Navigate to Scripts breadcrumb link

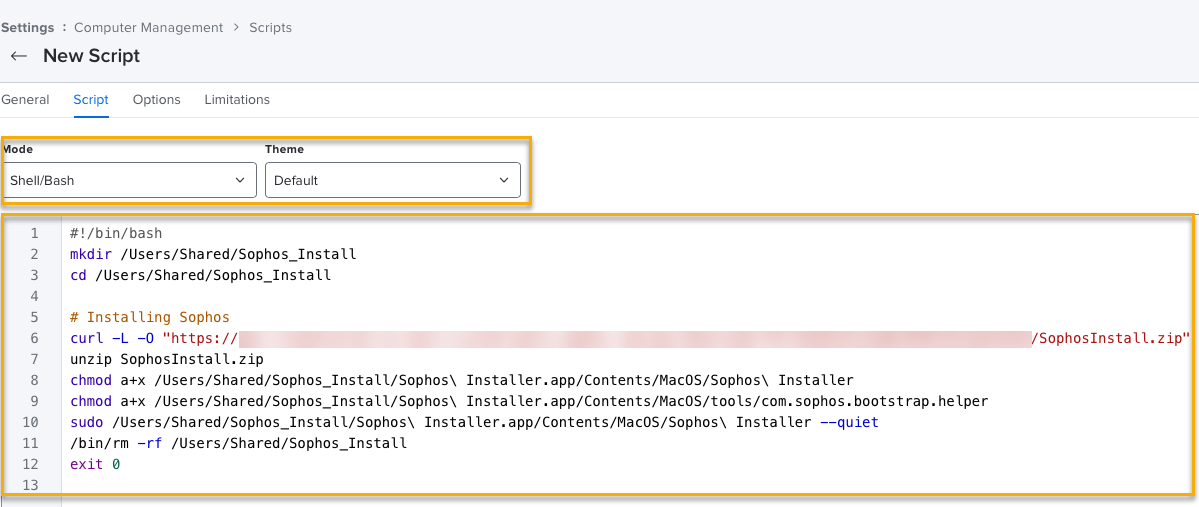click(270, 28)
